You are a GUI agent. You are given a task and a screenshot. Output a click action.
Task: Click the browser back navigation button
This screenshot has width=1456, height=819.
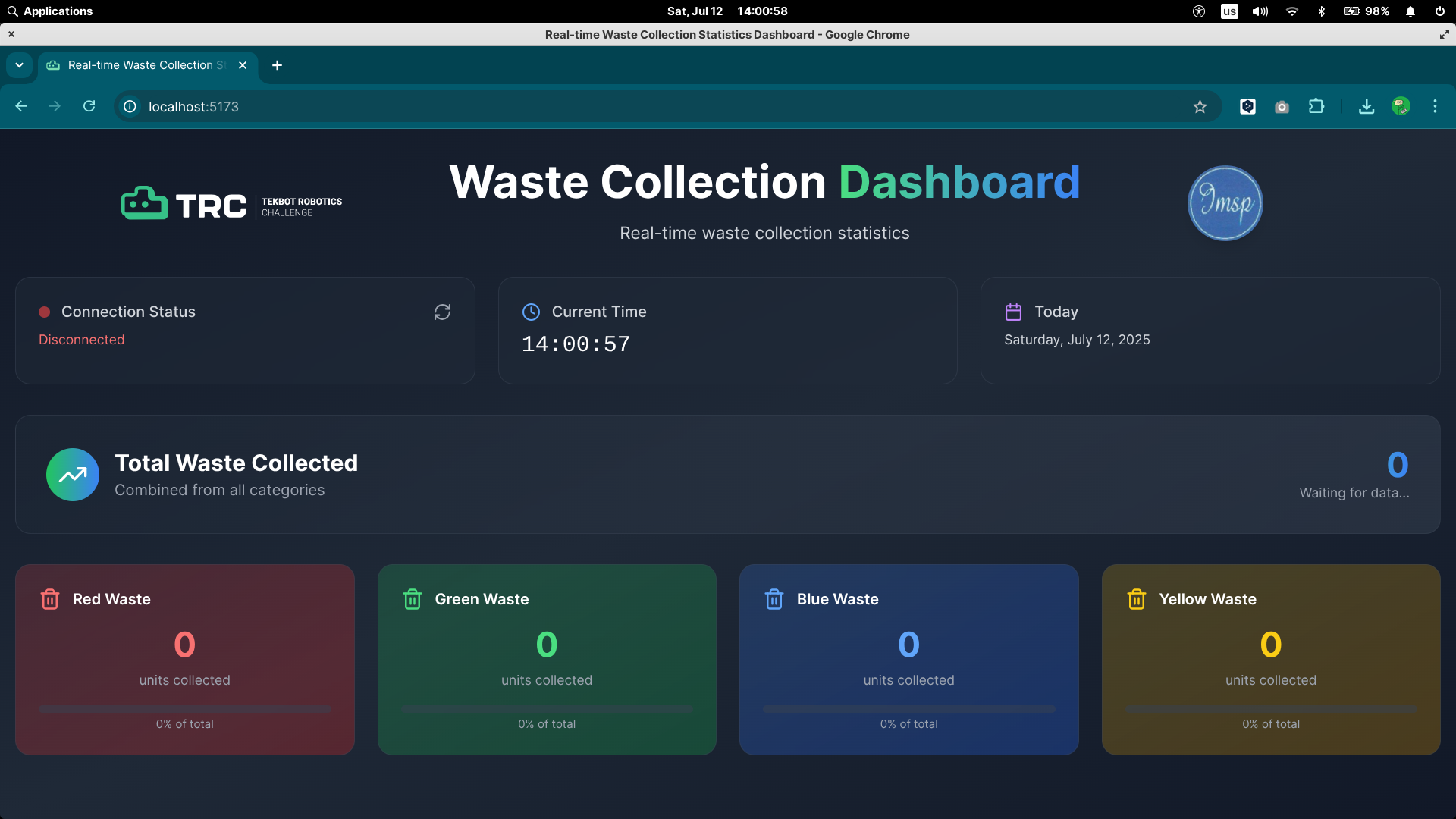(x=20, y=106)
